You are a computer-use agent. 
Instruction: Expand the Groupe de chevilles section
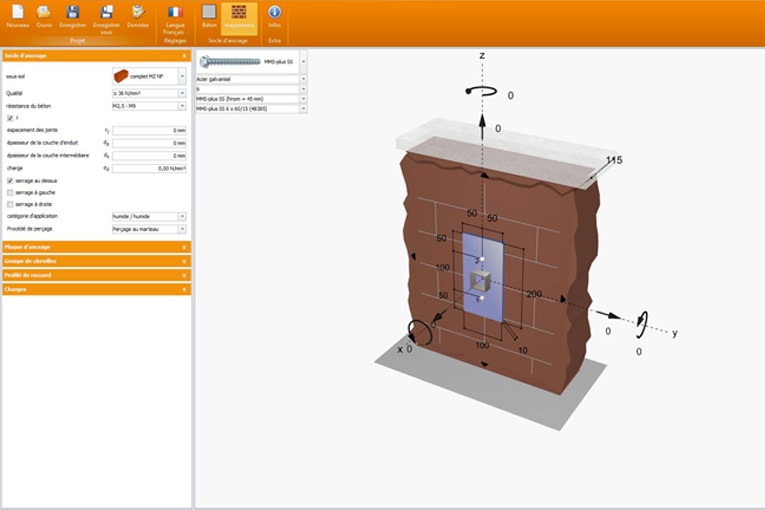pos(95,260)
